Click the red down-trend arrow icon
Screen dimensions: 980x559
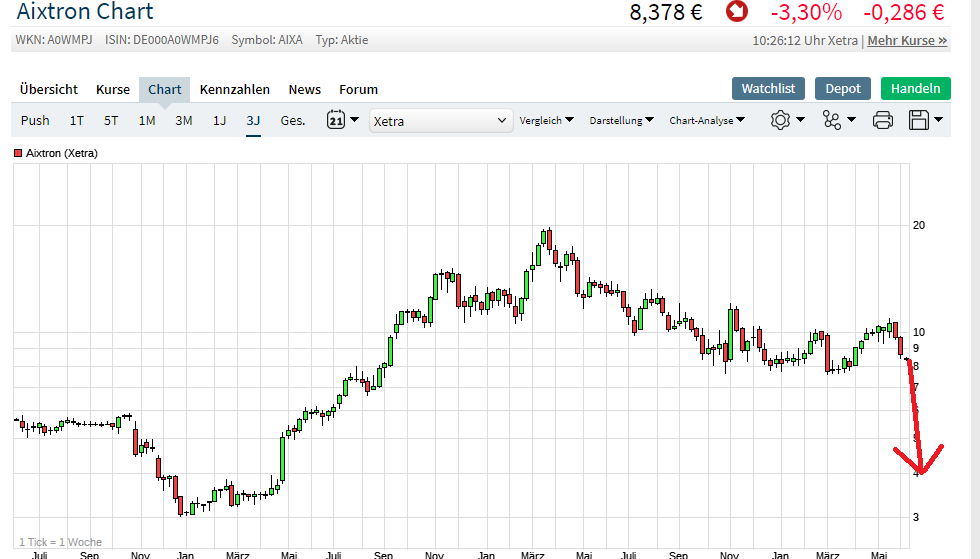point(737,11)
